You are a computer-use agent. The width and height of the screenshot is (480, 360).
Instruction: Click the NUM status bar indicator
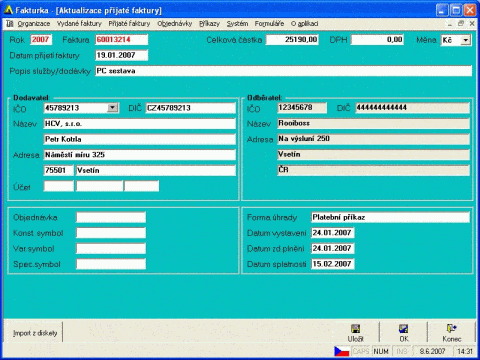[381, 351]
